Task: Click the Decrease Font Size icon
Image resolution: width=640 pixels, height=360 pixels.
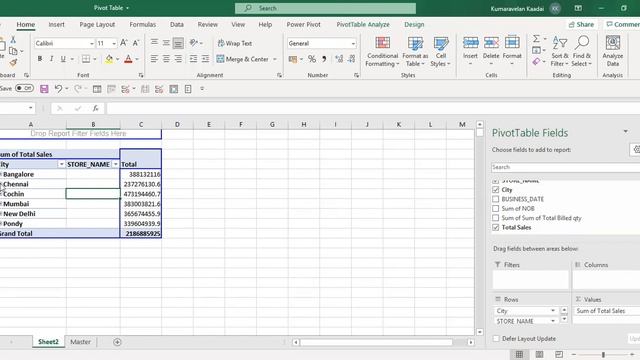Action: pyautogui.click(x=136, y=43)
